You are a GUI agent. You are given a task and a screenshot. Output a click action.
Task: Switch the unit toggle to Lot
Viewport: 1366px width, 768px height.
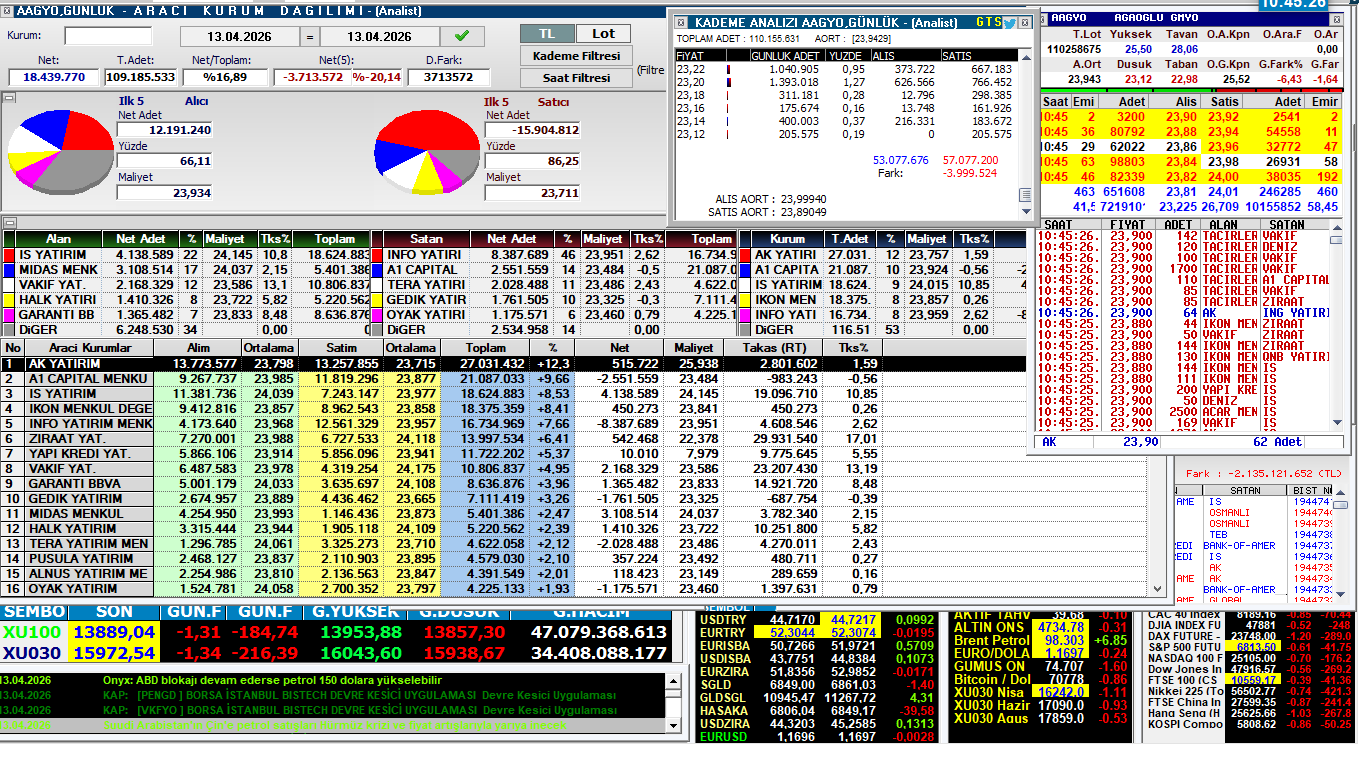coord(603,34)
